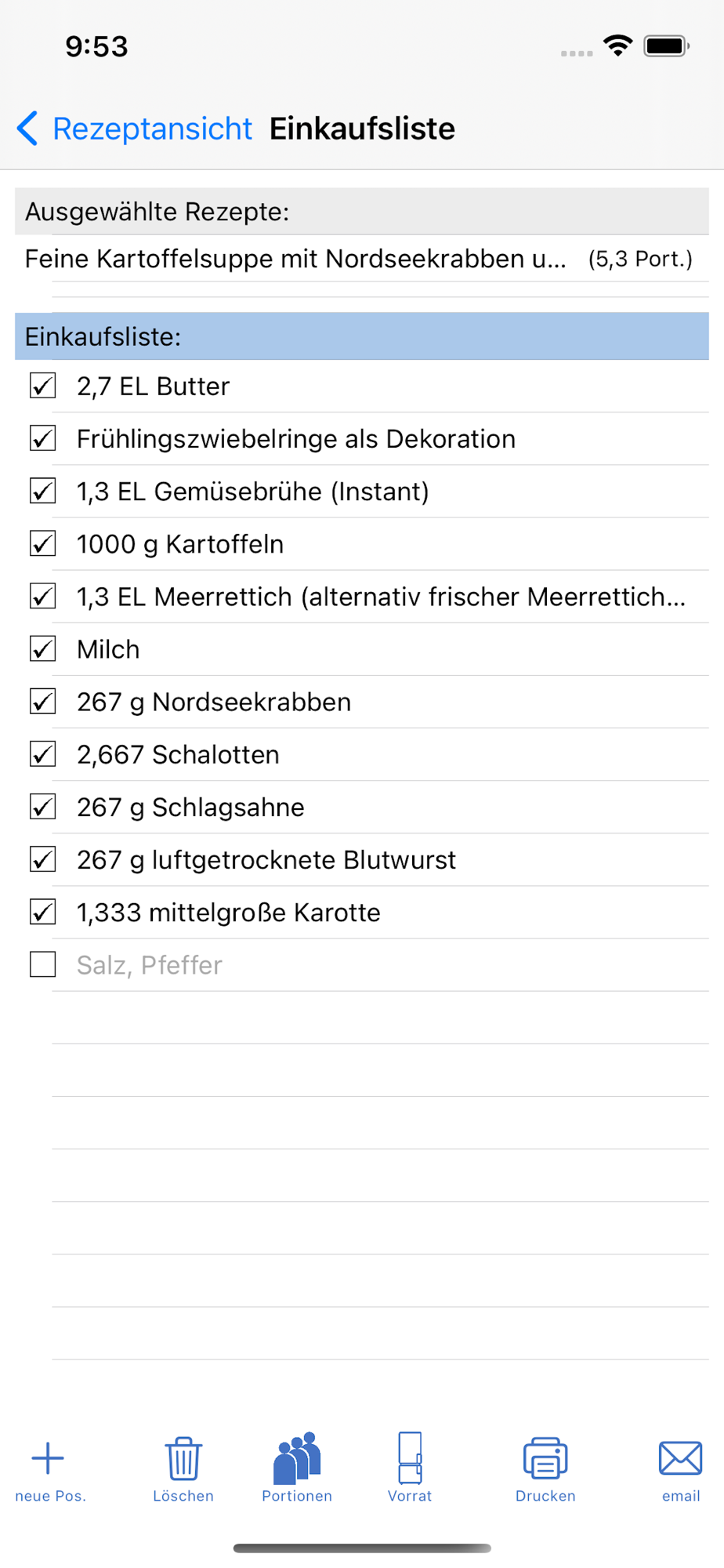724x1568 pixels.
Task: Uncheck the 2,7 EL Butter checkbox
Action: point(42,386)
